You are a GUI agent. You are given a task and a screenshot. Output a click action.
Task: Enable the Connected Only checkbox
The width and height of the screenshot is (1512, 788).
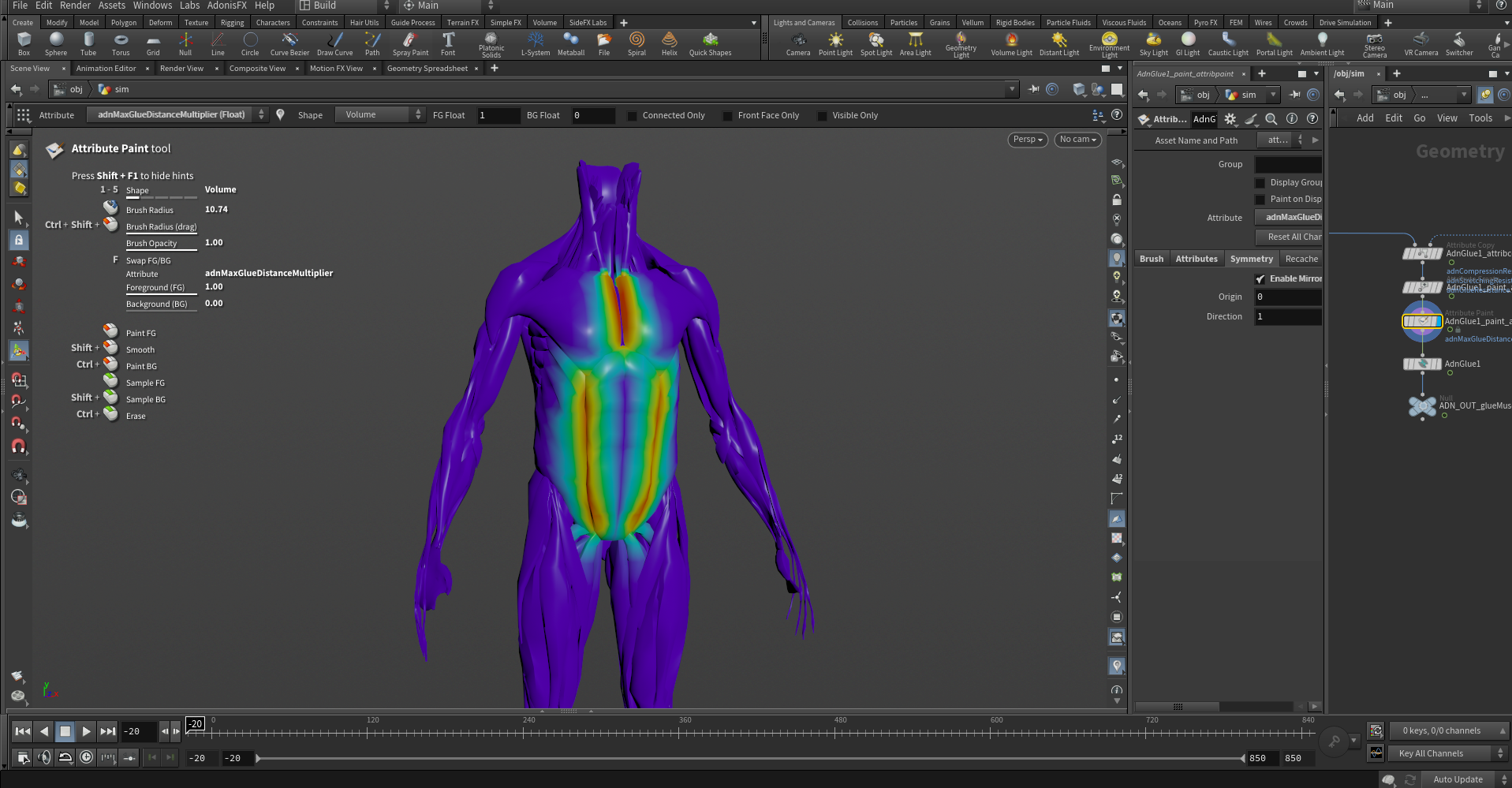coord(633,116)
